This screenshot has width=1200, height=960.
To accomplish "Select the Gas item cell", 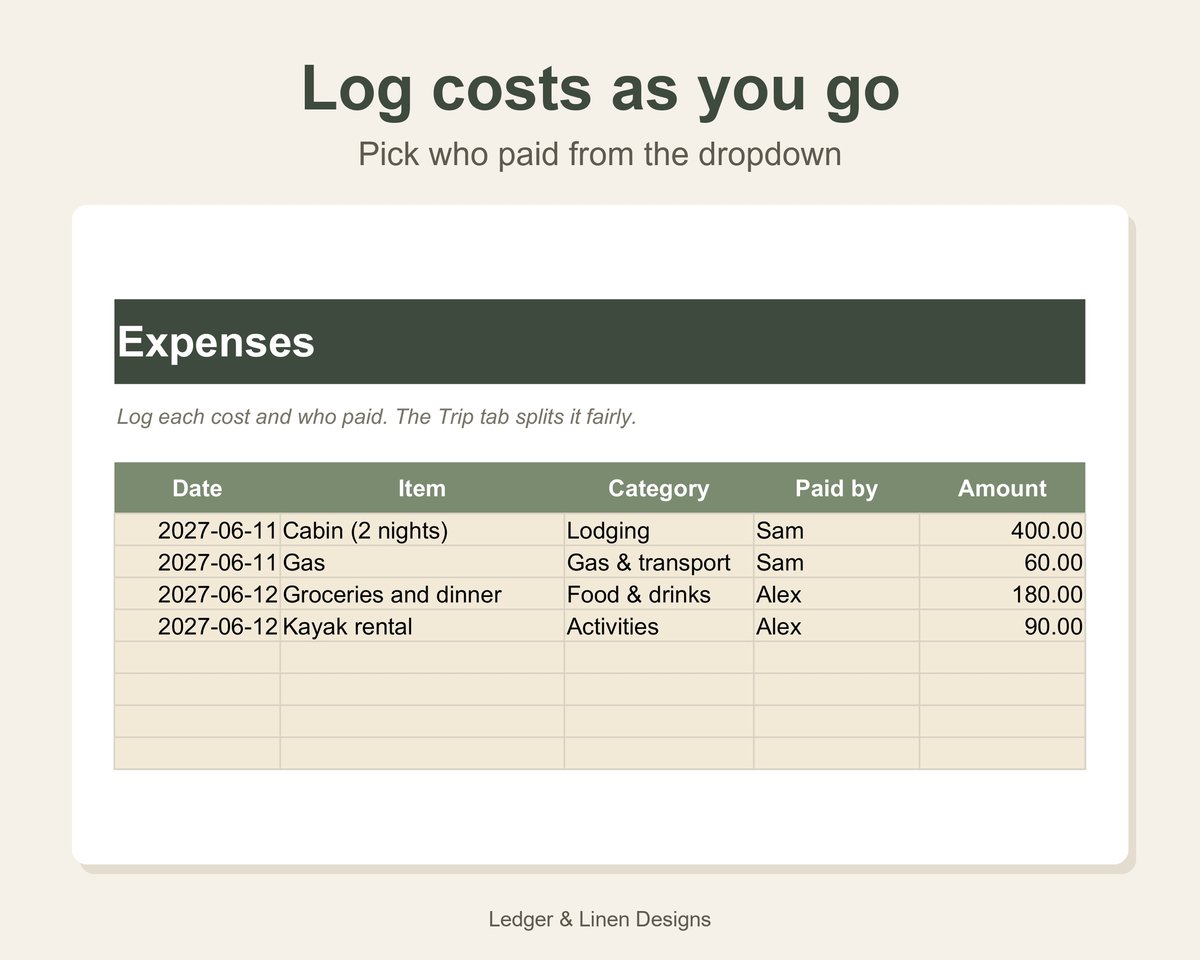I will (x=422, y=562).
